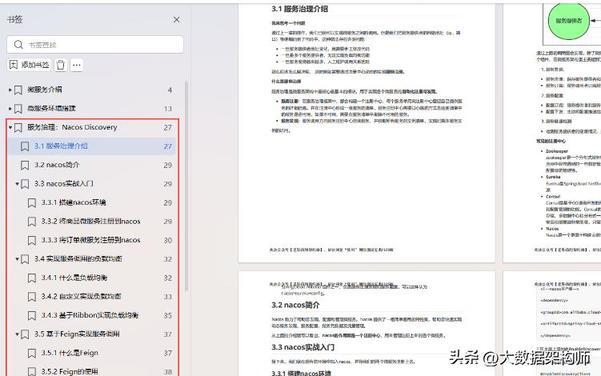Click bookmark icon beside 3.4.2 entry

(x=32, y=297)
